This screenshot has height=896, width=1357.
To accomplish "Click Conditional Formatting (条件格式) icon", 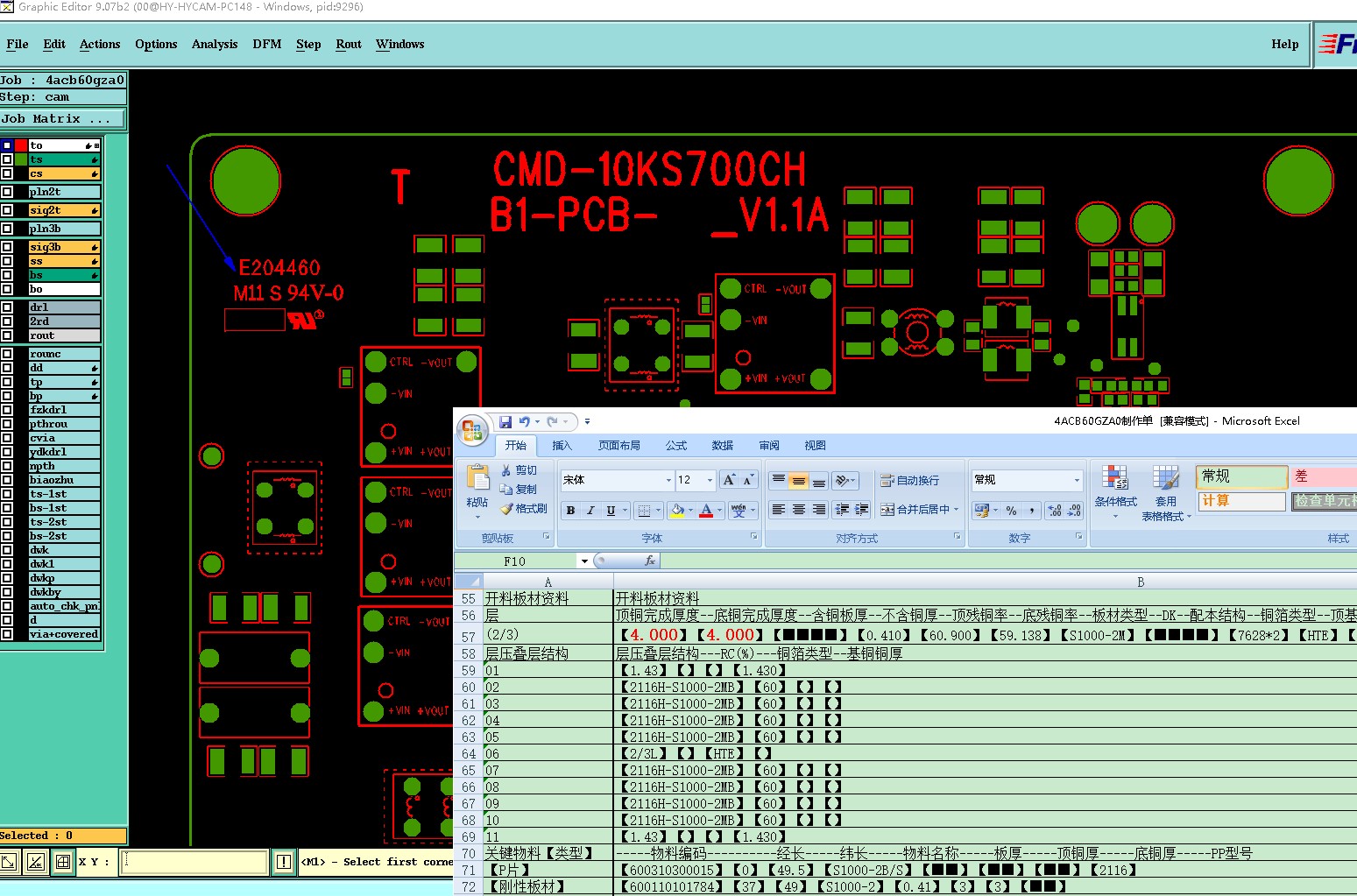I will (1115, 479).
